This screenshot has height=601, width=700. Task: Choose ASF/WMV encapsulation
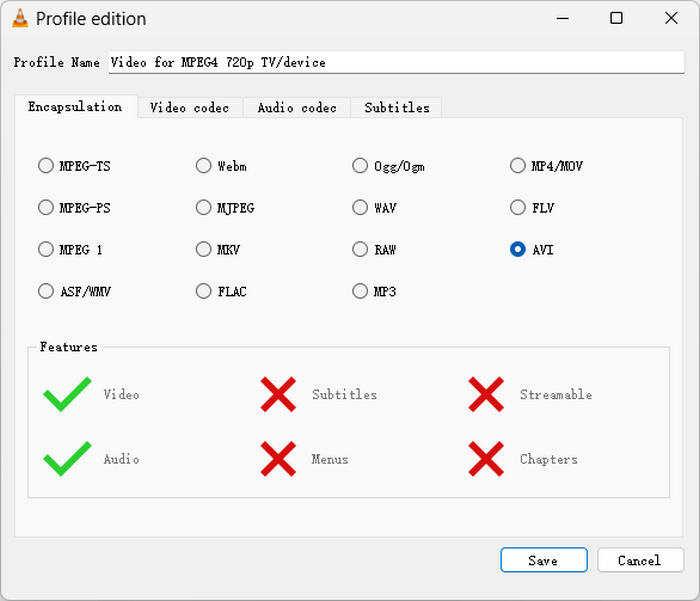(74, 291)
